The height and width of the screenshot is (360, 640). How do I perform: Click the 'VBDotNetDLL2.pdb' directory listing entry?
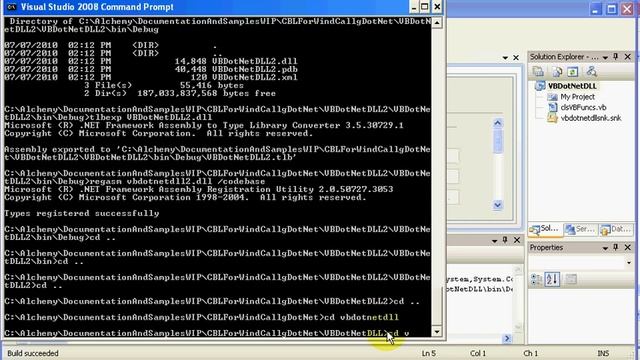coord(255,69)
